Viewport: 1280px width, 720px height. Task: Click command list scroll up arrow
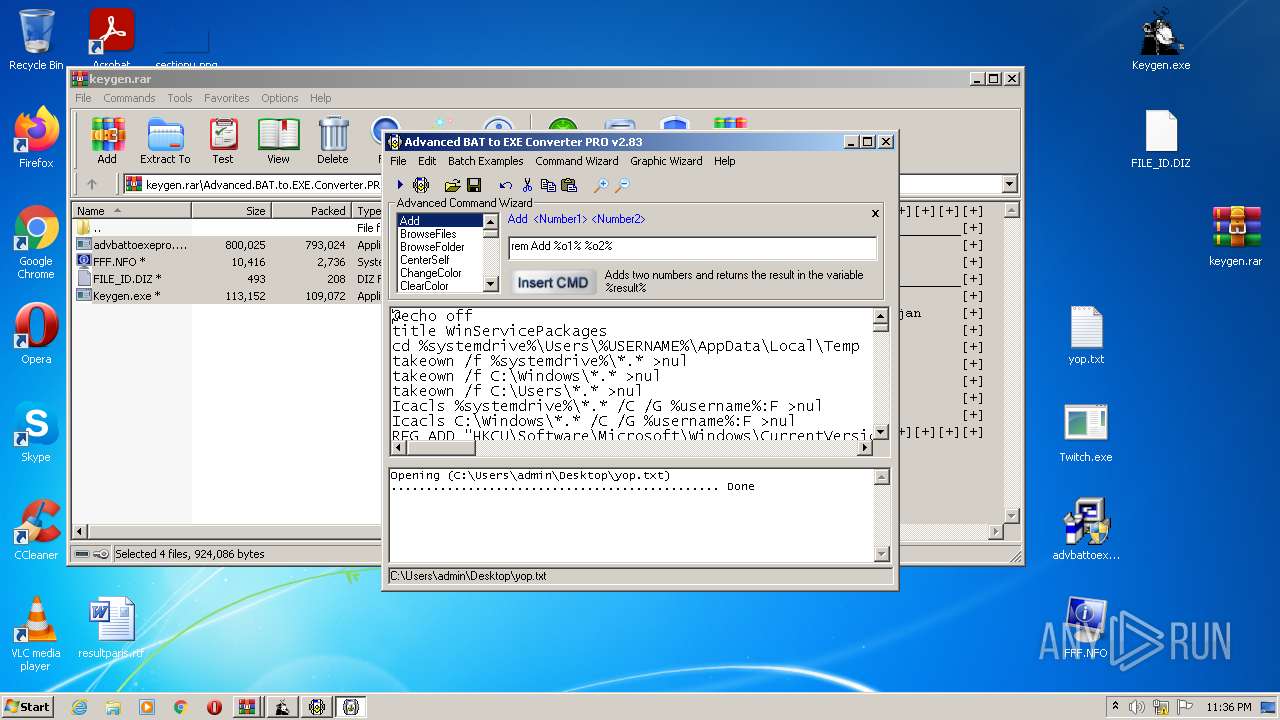coord(490,222)
